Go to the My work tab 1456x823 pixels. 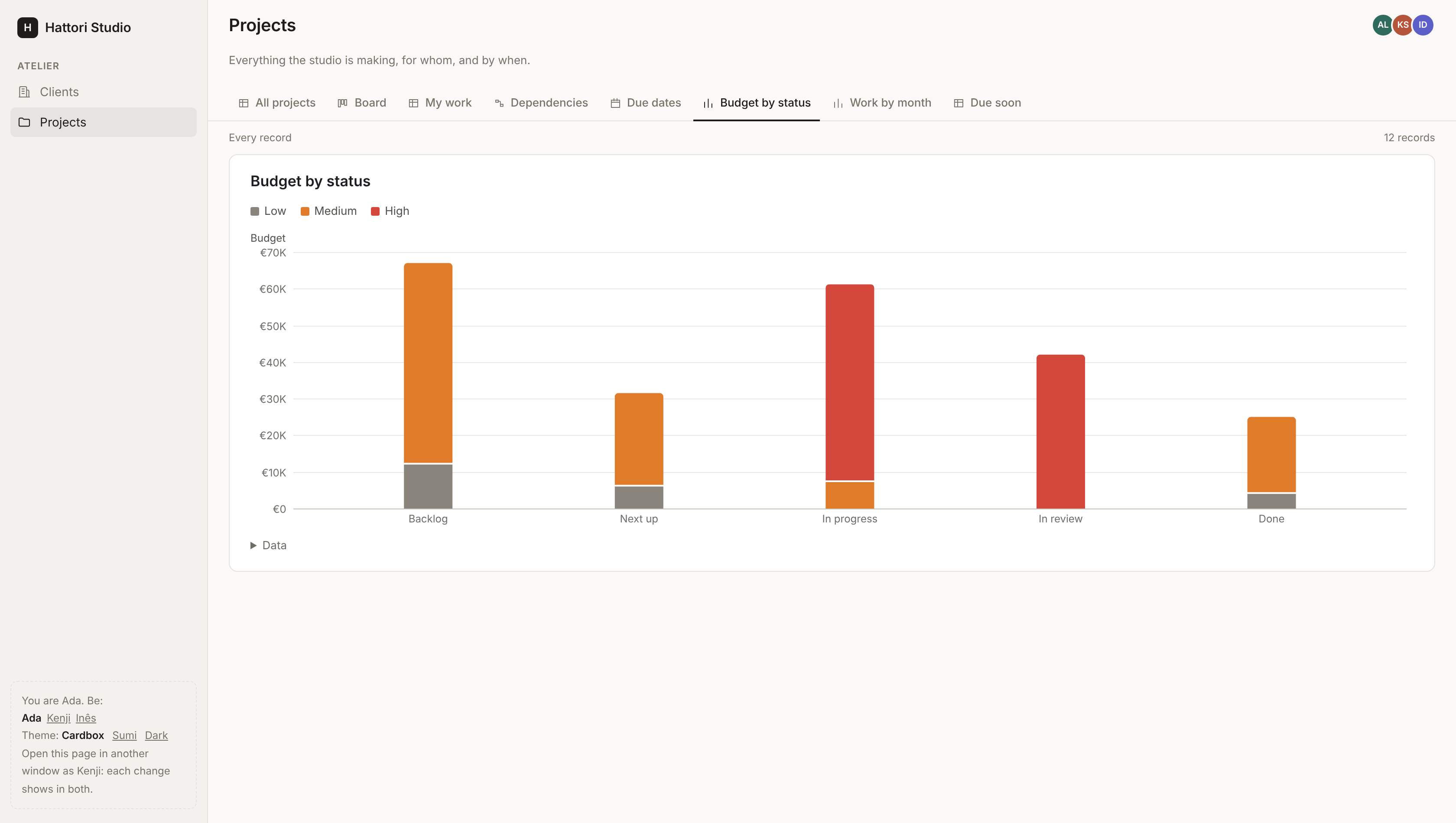pos(440,103)
